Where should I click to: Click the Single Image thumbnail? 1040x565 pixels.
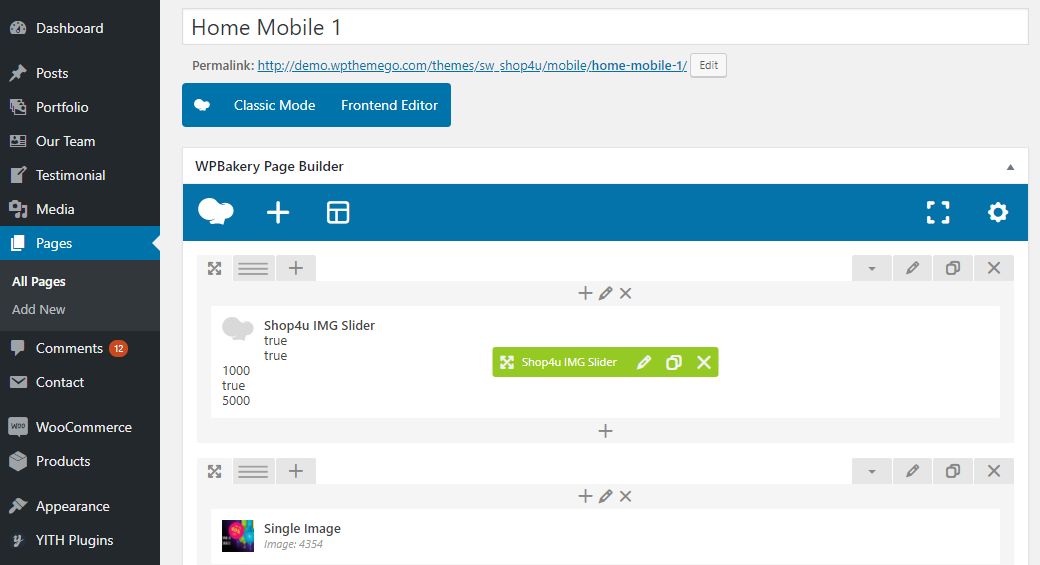point(237,536)
